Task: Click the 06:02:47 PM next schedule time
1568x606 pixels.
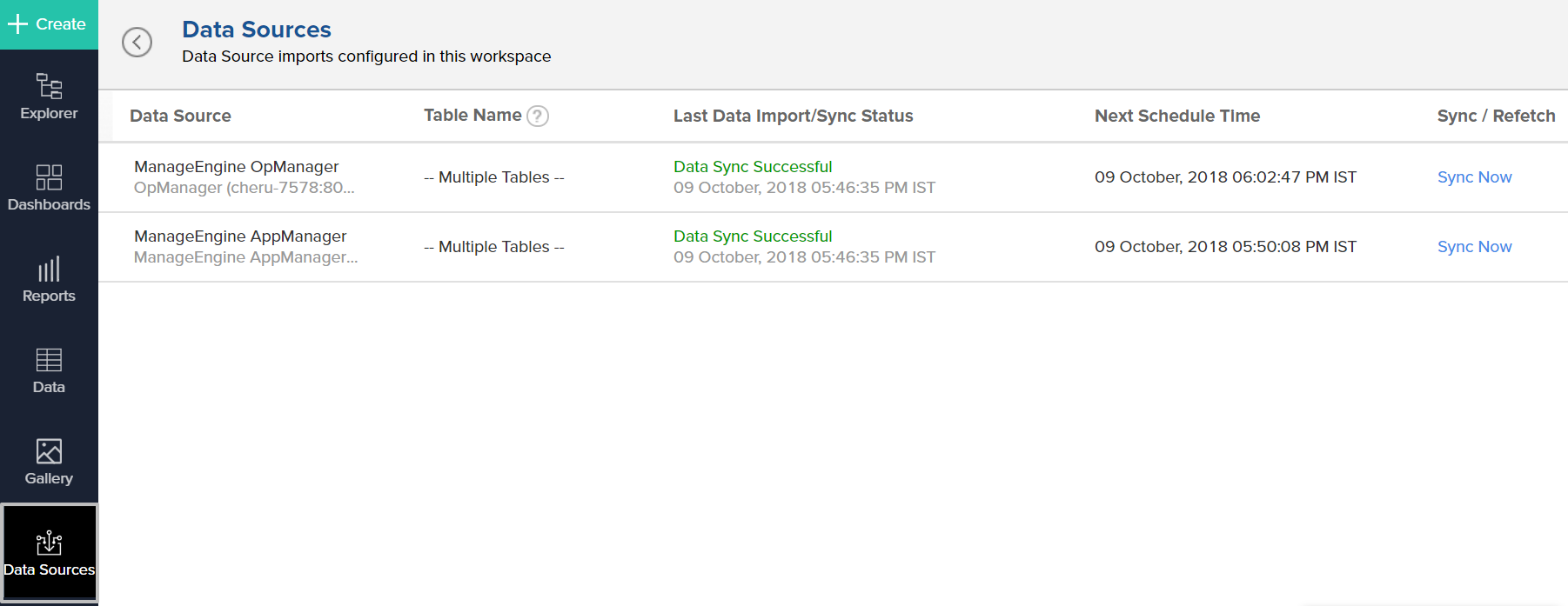Action: [x=1225, y=177]
